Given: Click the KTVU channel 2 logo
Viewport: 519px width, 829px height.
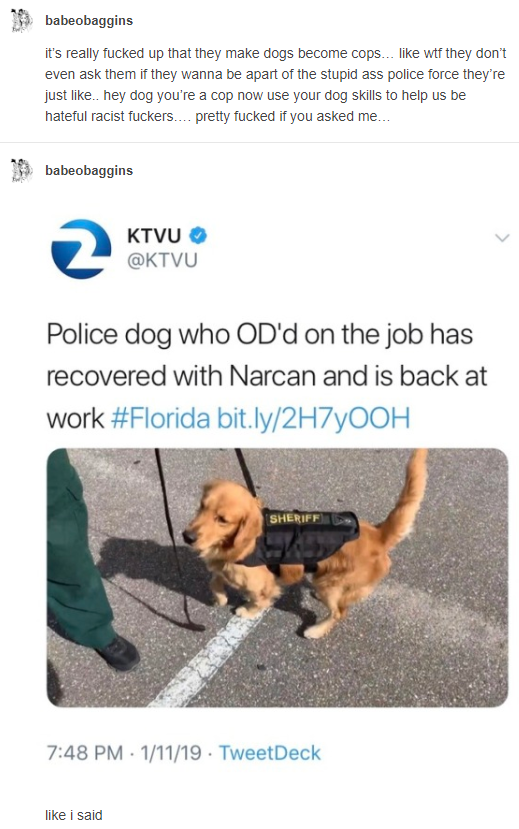Looking at the screenshot, I should pos(81,249).
